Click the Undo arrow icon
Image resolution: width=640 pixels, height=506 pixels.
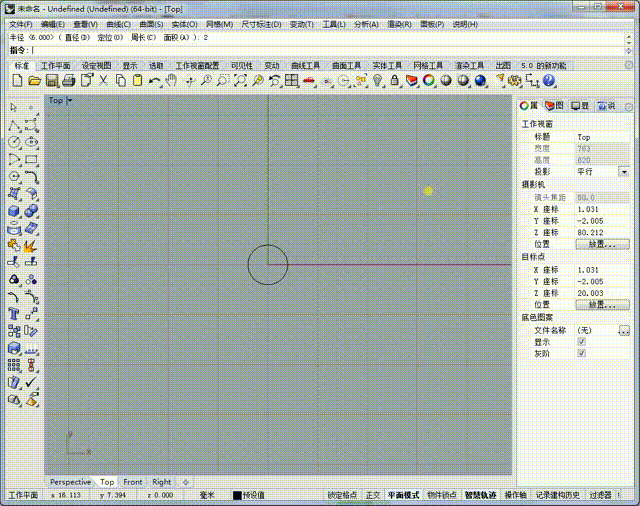(x=154, y=80)
